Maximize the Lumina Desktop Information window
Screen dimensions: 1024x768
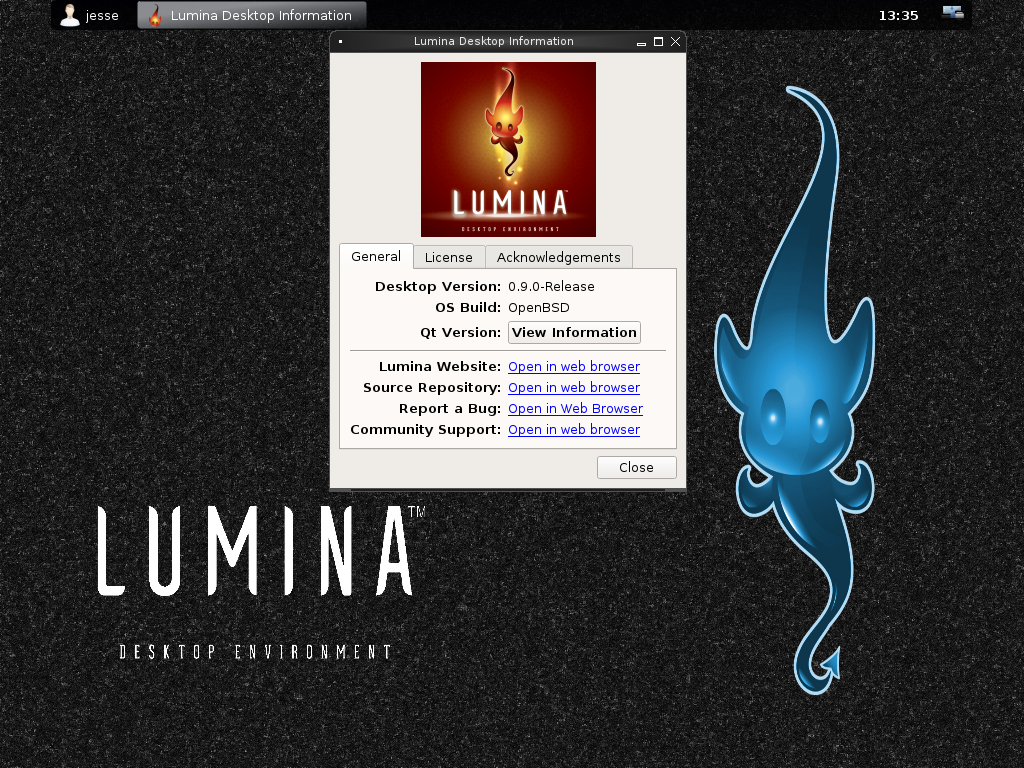click(658, 42)
